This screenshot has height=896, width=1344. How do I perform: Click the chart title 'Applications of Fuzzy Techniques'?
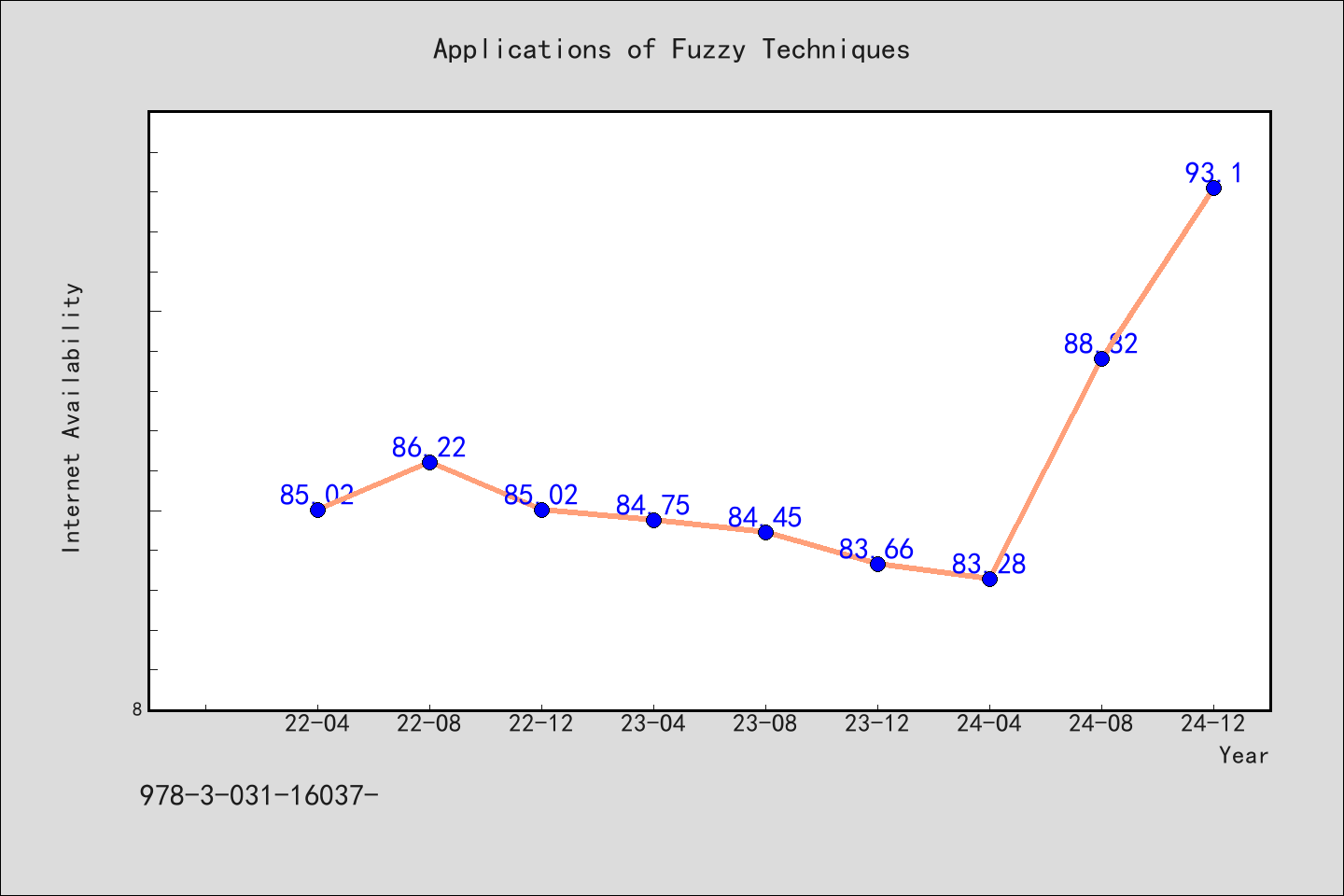[672, 49]
